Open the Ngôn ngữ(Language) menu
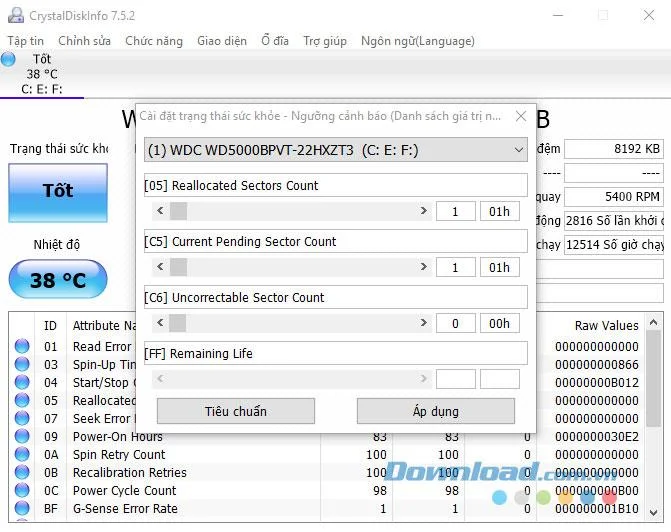 (x=418, y=41)
